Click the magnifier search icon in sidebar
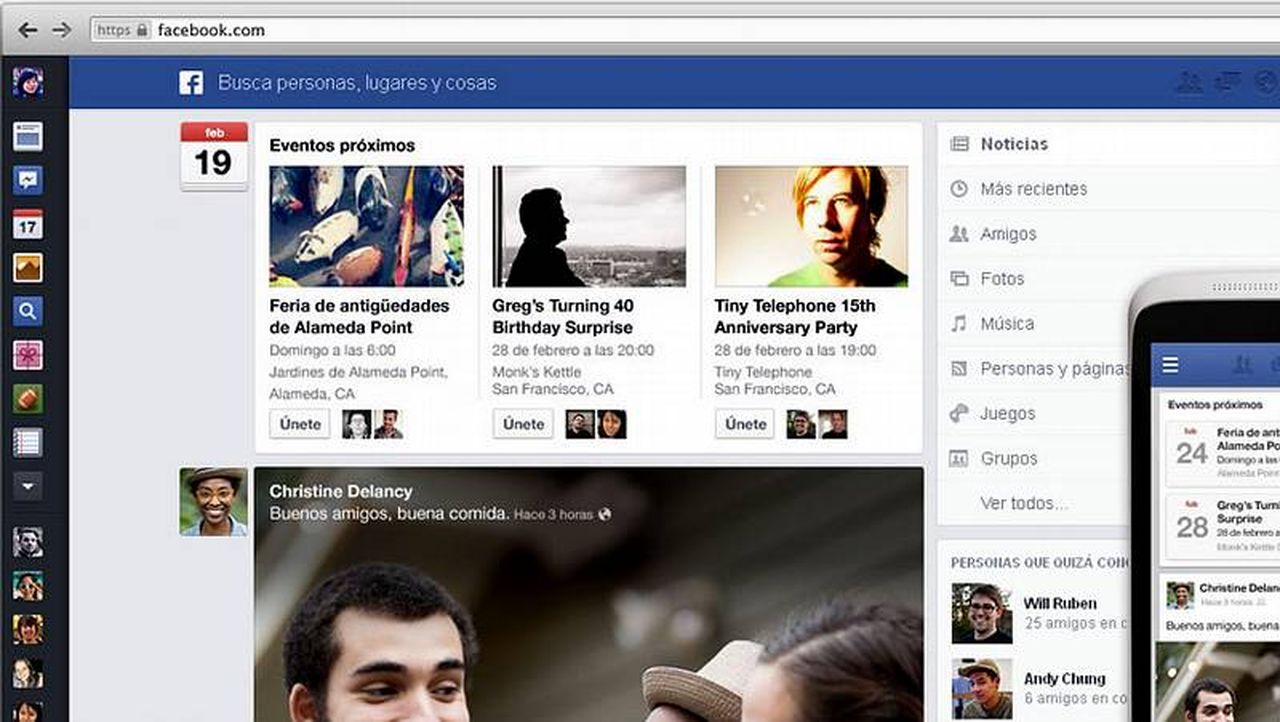 point(28,312)
